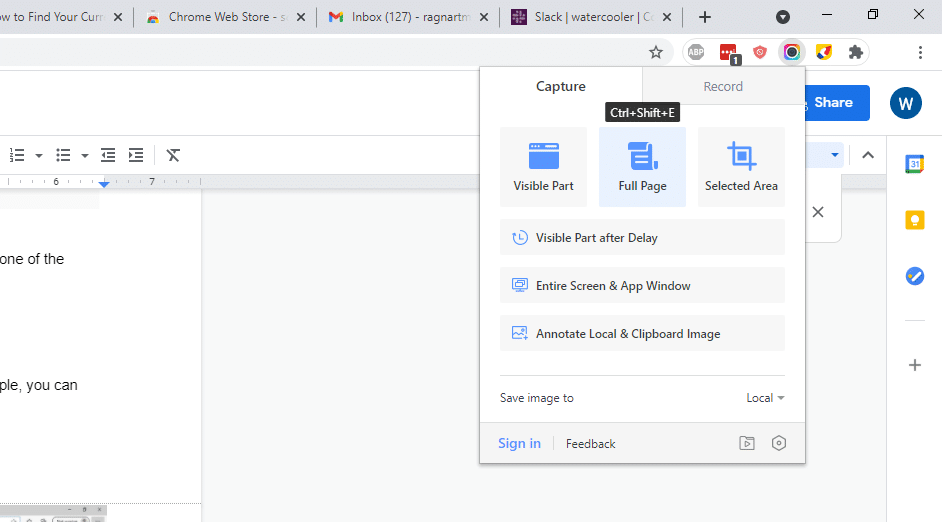Open recorded videos folder icon
Image resolution: width=942 pixels, height=522 pixels.
tap(747, 443)
